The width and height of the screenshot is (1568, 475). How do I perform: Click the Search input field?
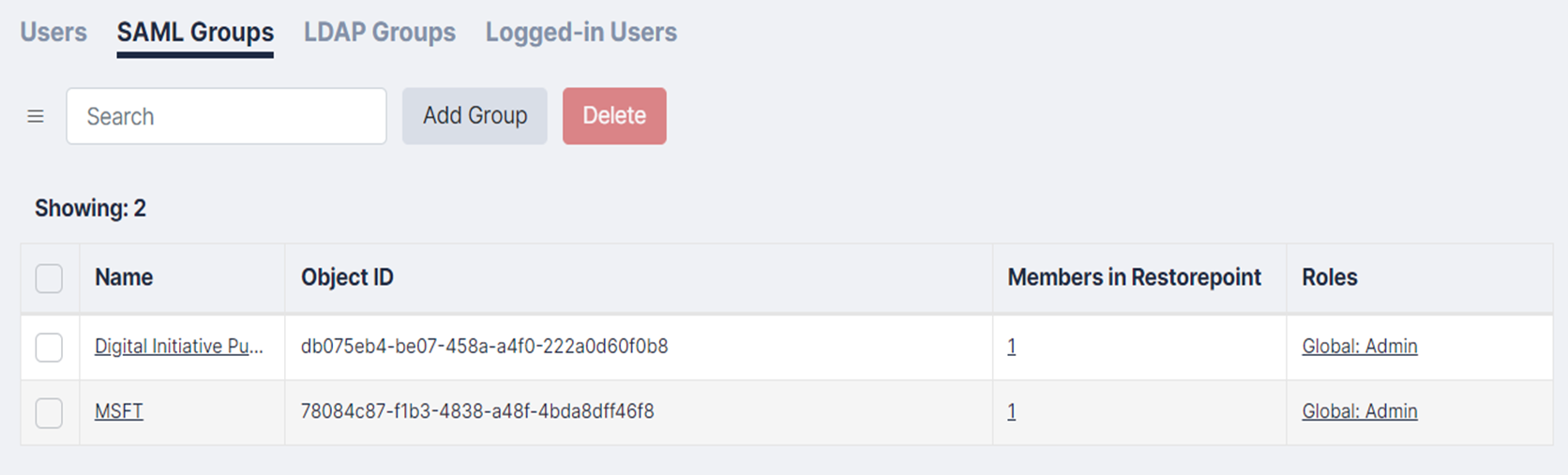point(226,116)
